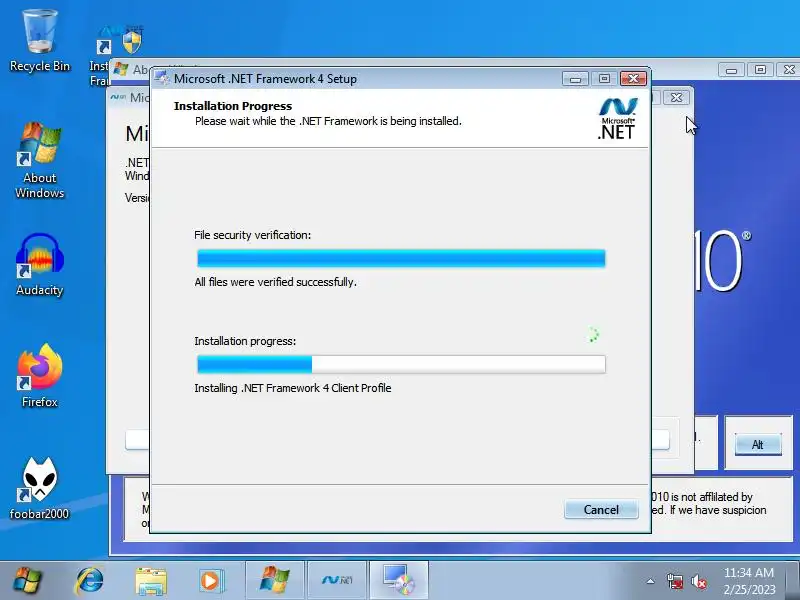Maximize the About Windows background window
The image size is (800, 600).
(x=760, y=69)
